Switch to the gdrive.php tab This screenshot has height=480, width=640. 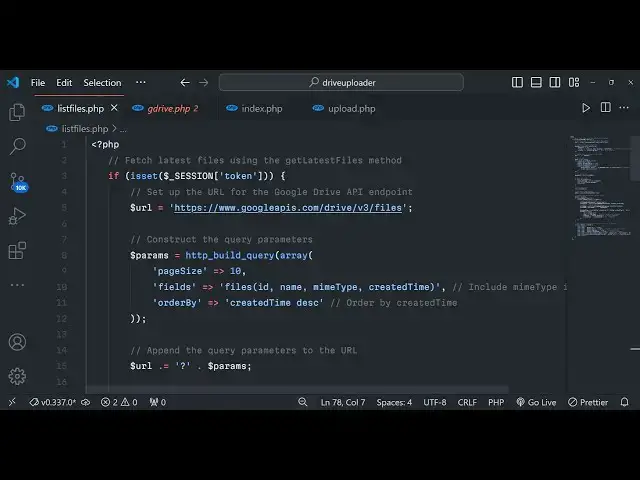(173, 109)
